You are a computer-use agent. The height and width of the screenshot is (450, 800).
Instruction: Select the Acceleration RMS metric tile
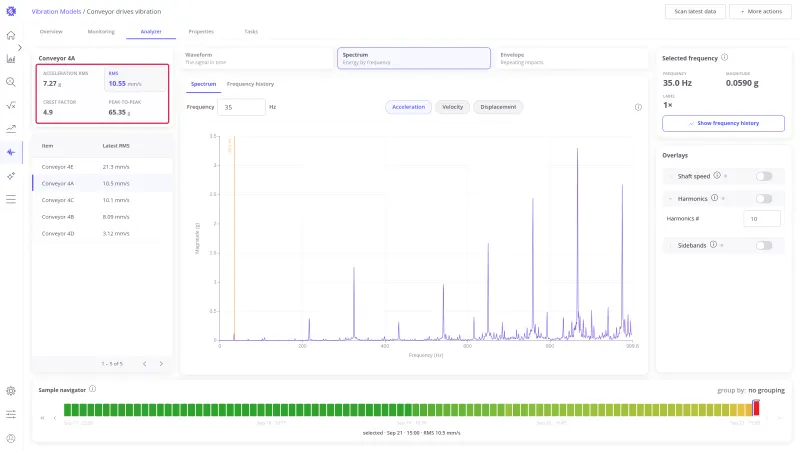71,79
